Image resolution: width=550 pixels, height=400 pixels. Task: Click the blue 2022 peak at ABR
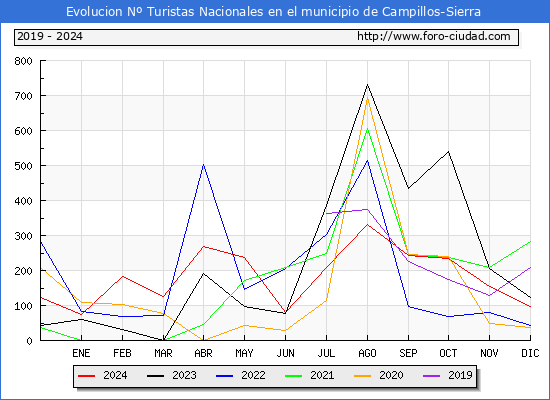coord(203,165)
